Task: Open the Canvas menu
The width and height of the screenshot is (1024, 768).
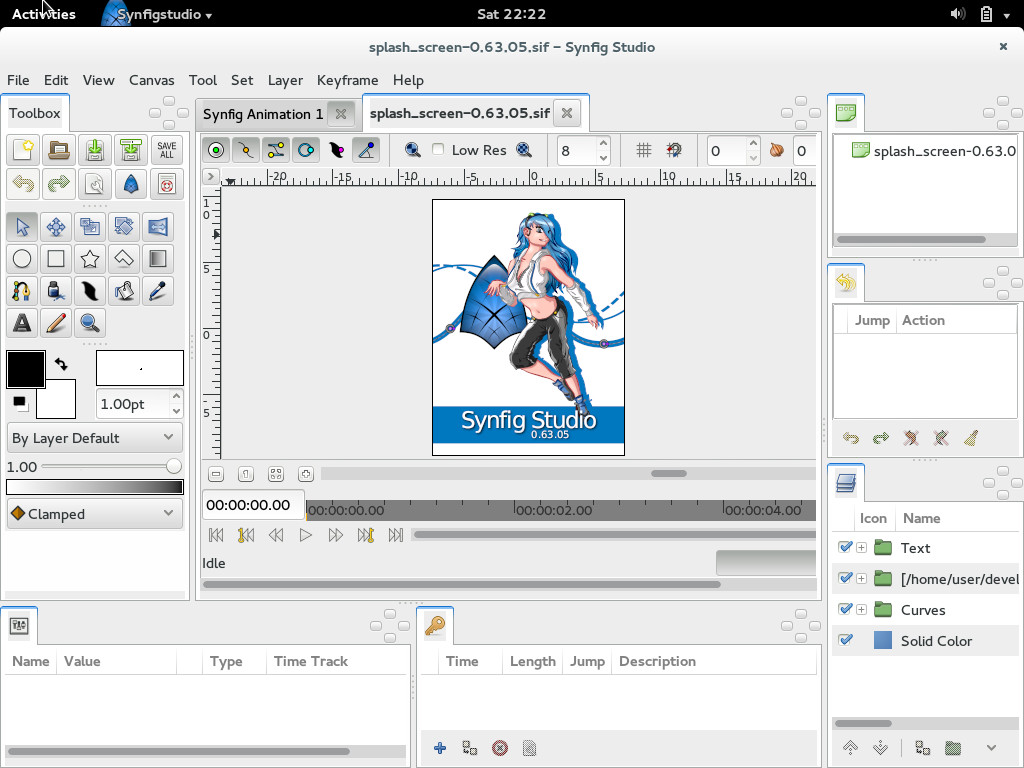Action: click(x=152, y=80)
